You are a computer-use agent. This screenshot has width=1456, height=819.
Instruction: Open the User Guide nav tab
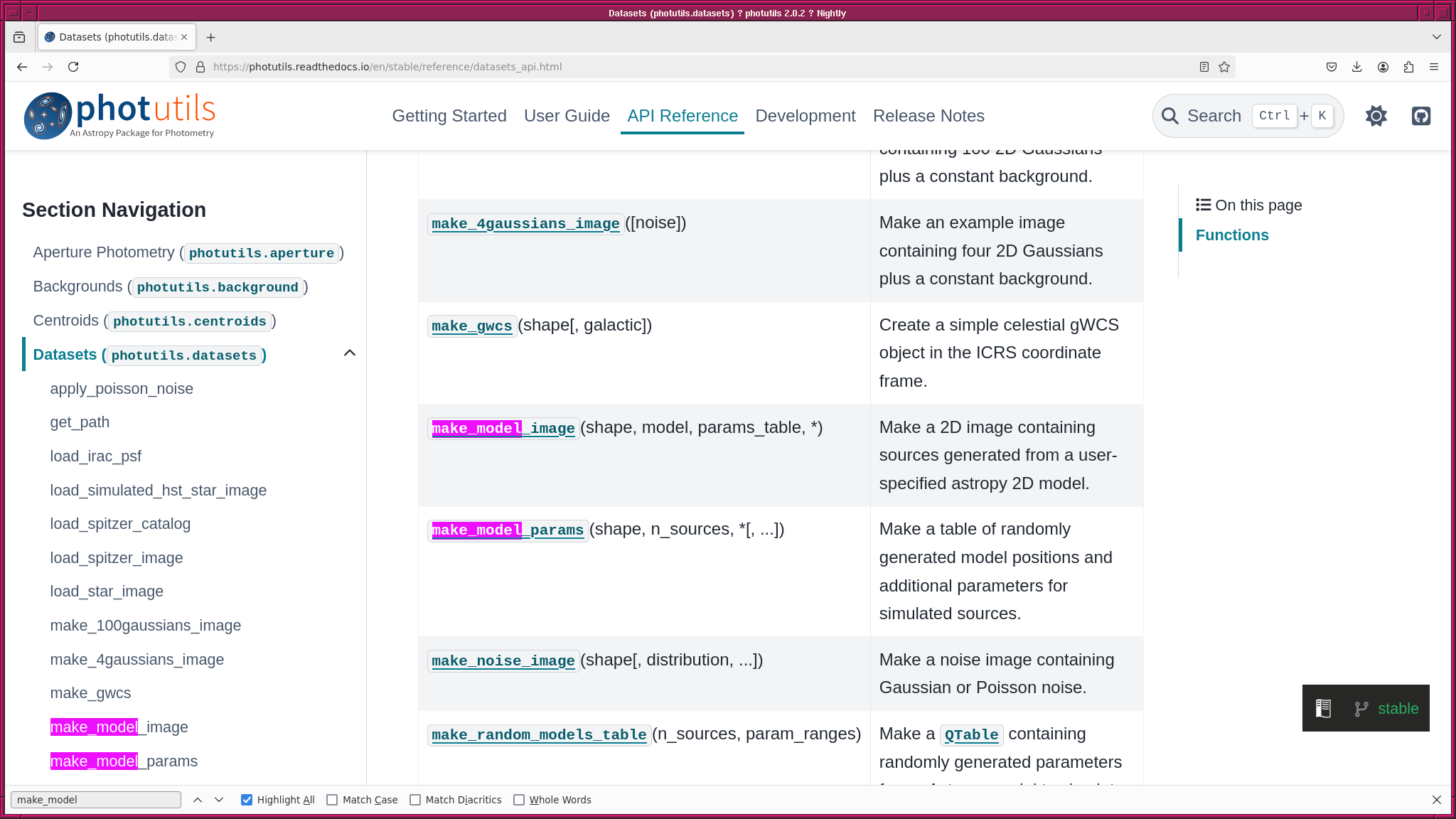(x=567, y=116)
